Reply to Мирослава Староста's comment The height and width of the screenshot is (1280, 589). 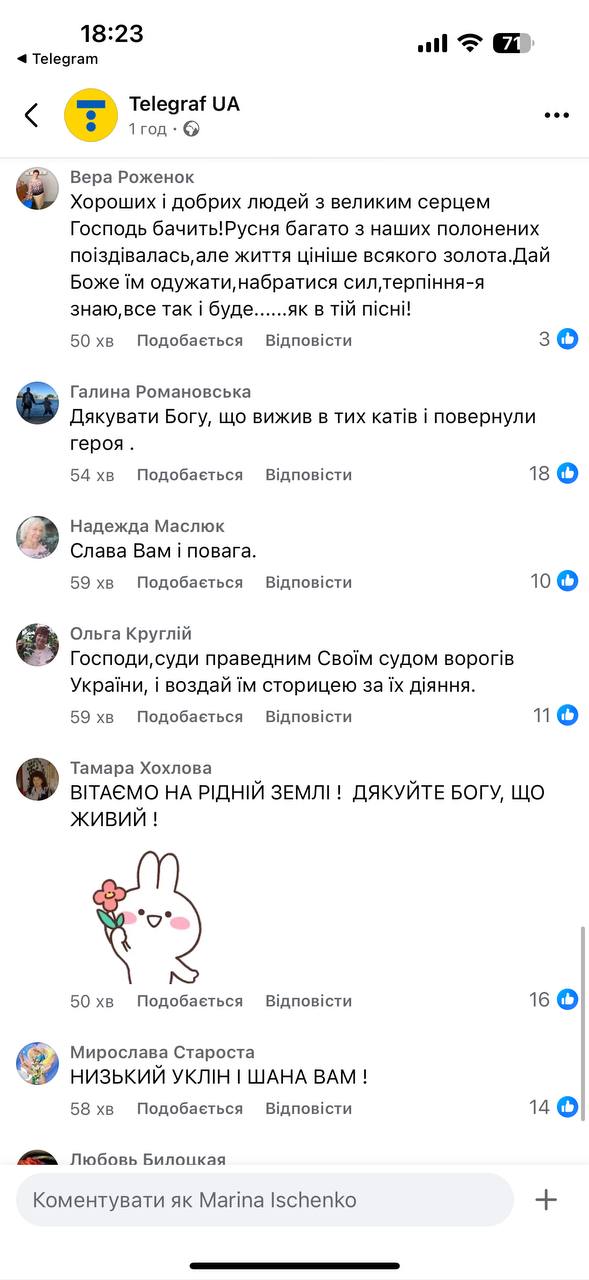tap(309, 1108)
